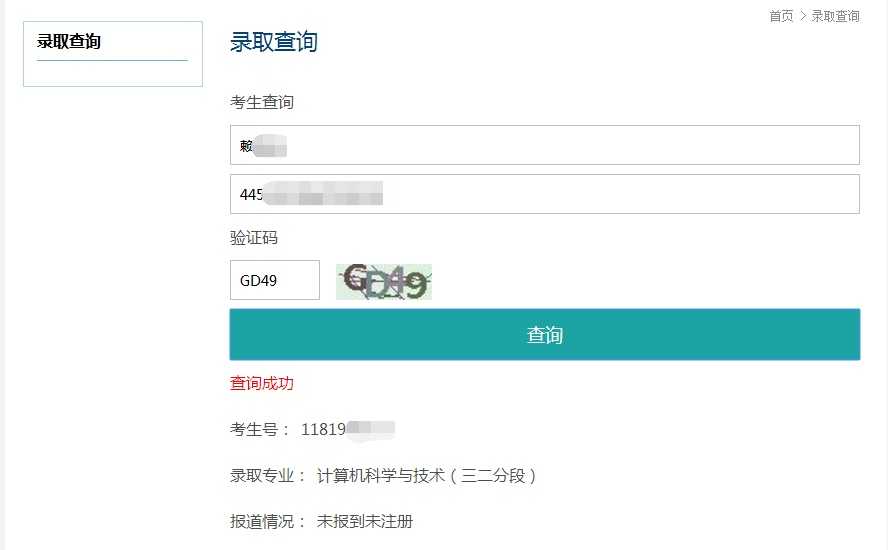Click the 考生号 result label

[254, 429]
